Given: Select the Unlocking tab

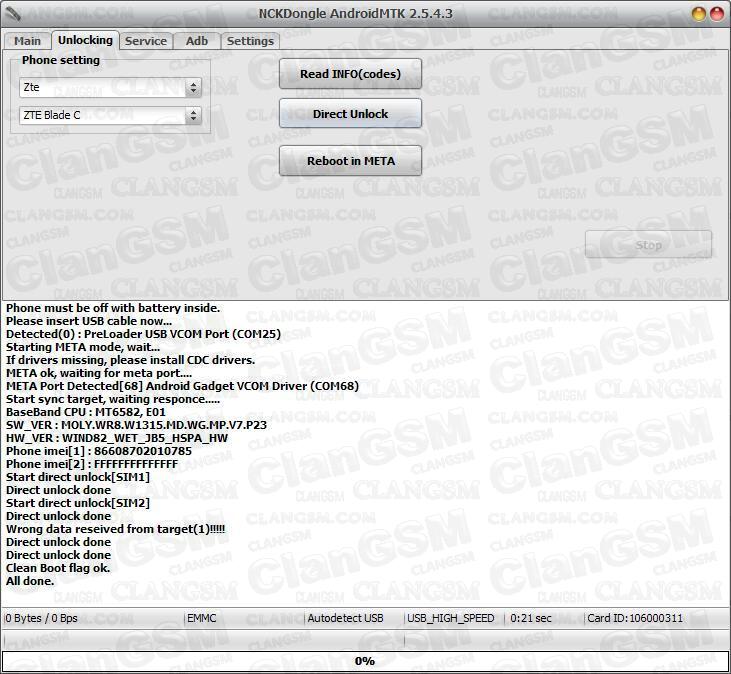Looking at the screenshot, I should point(85,40).
